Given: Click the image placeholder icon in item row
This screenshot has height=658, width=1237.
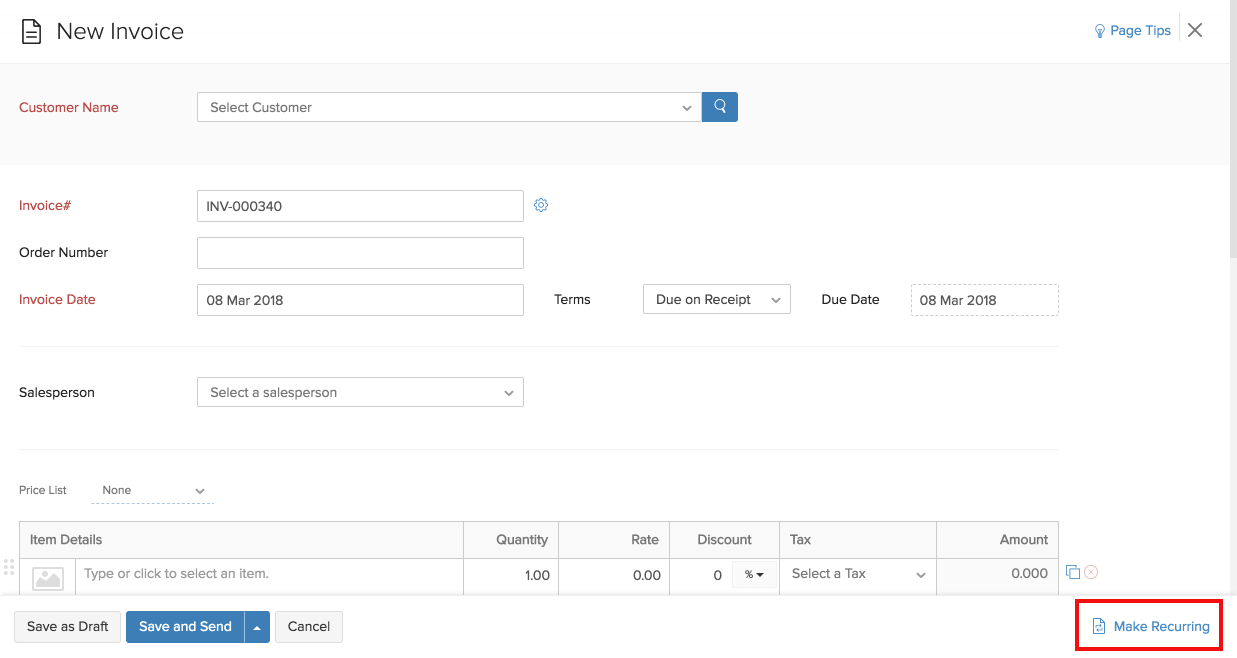Looking at the screenshot, I should coord(46,576).
